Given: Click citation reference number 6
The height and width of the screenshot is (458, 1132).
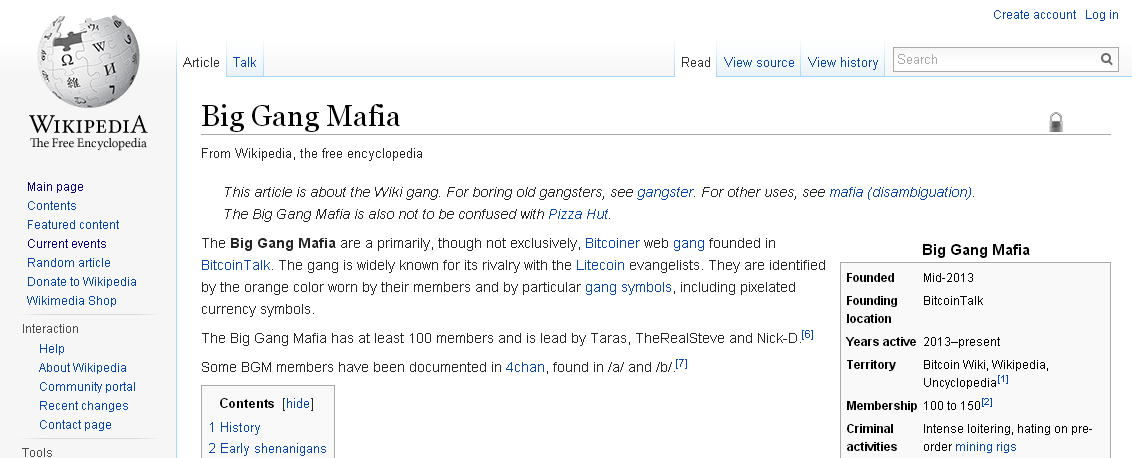Looking at the screenshot, I should coord(807,334).
